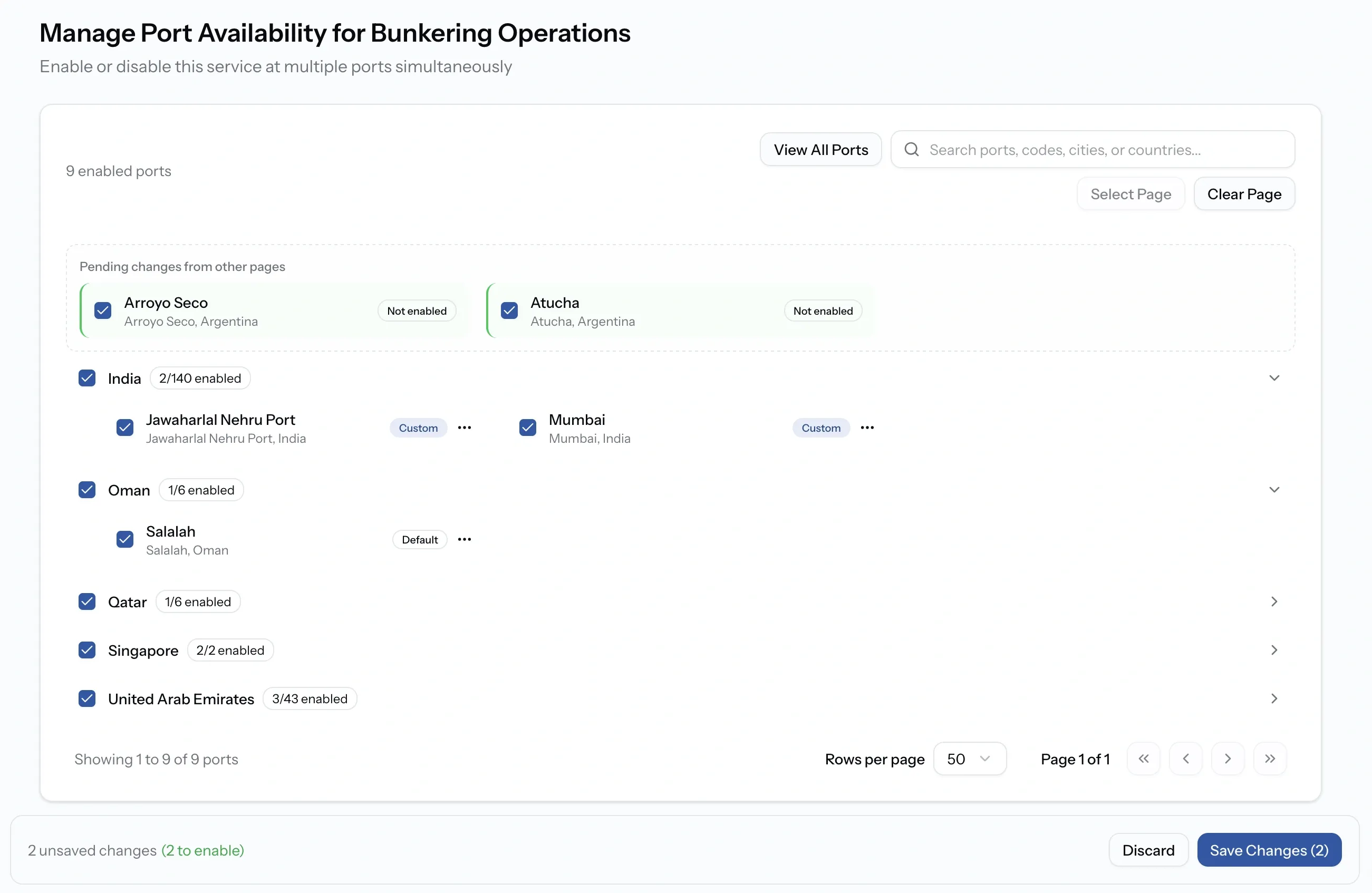
Task: Click the '1/6 enabled' Oman badge
Action: [201, 490]
